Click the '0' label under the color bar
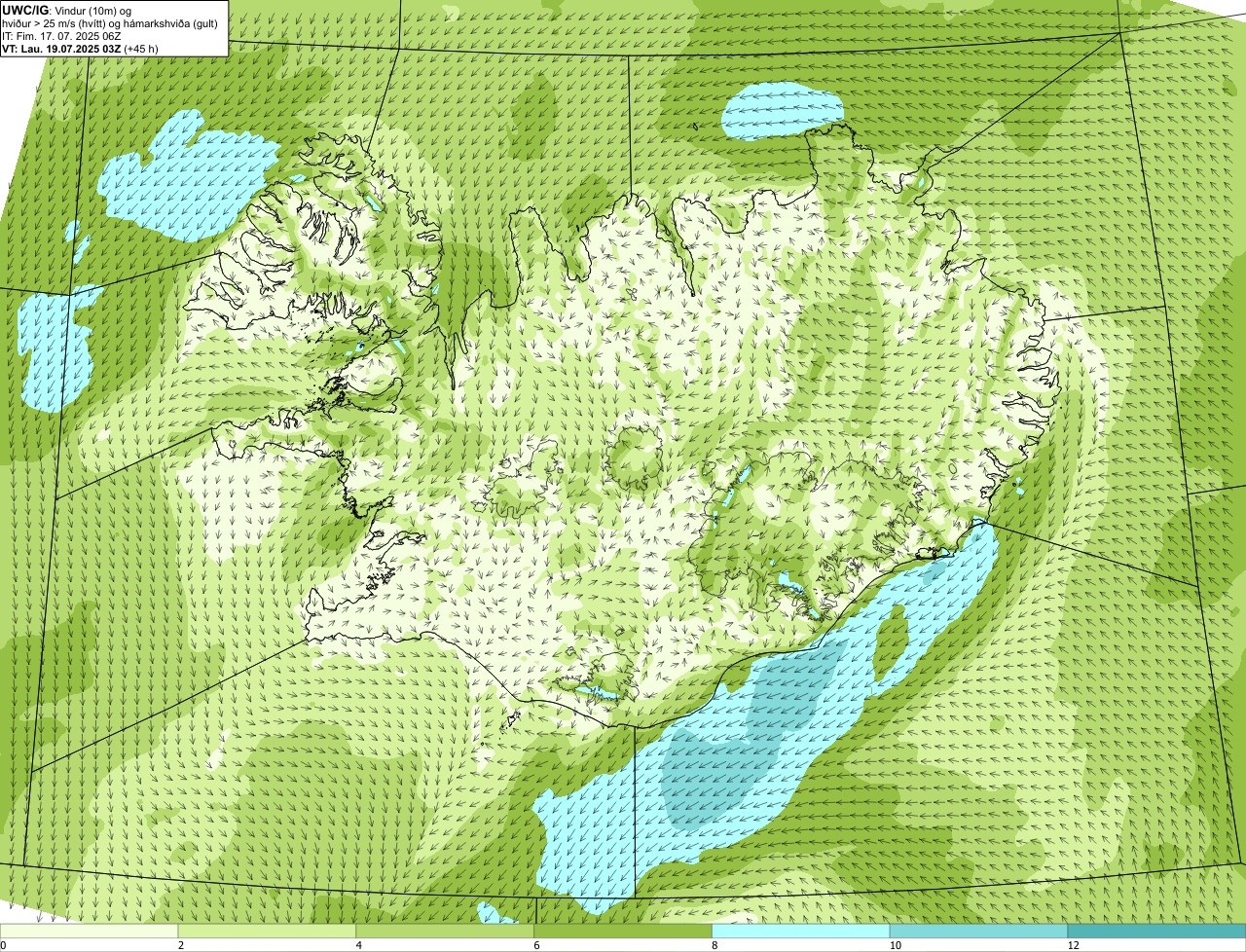This screenshot has height=952, width=1246. coord(3,945)
